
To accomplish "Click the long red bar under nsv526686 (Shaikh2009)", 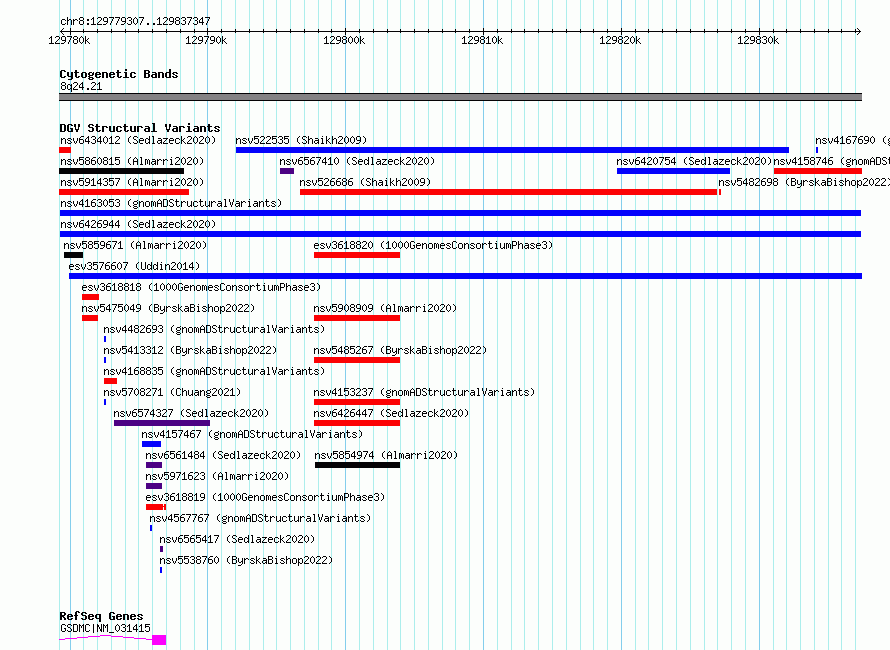I will pos(509,192).
